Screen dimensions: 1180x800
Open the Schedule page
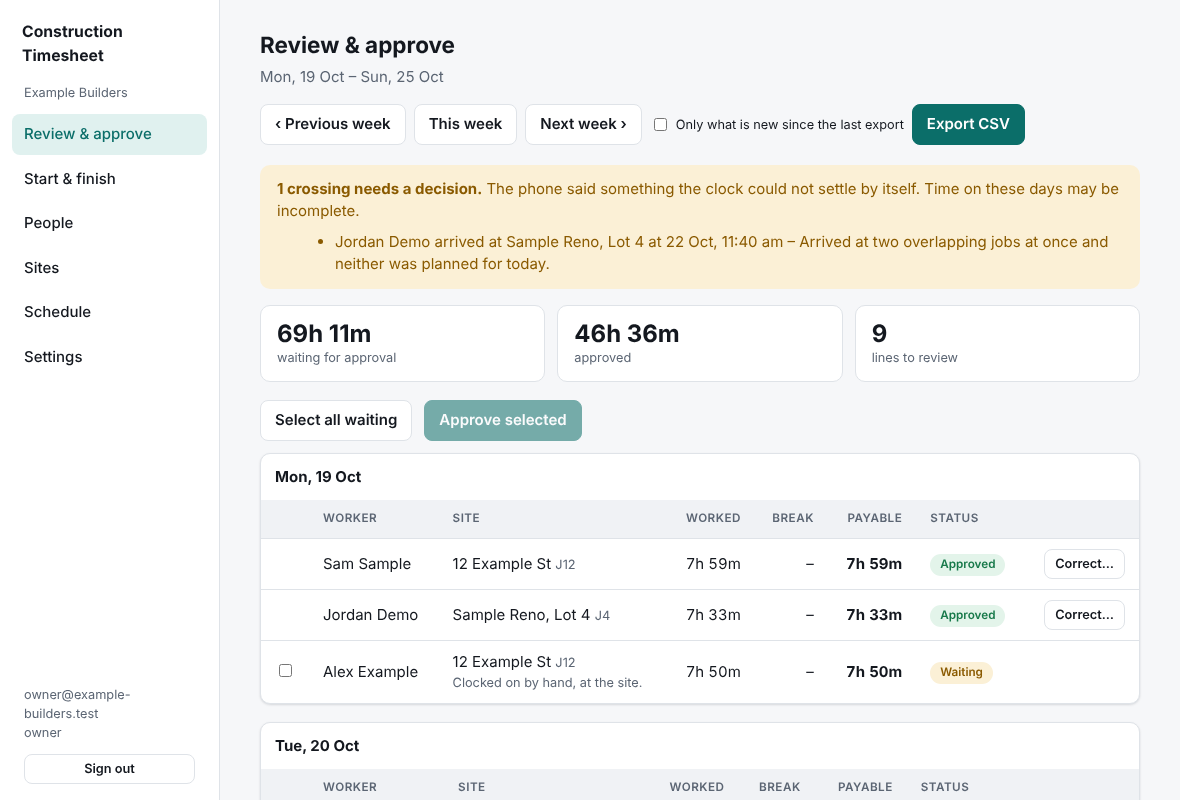pyautogui.click(x=109, y=312)
